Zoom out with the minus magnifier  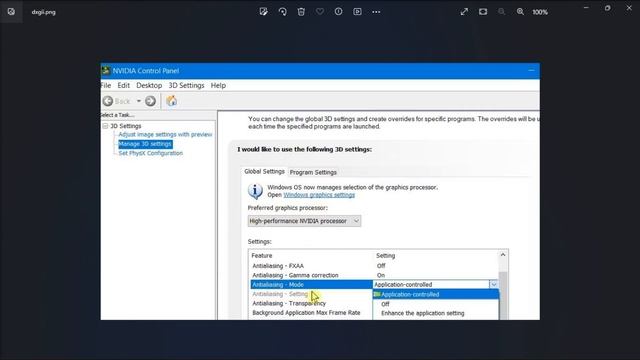coord(502,12)
